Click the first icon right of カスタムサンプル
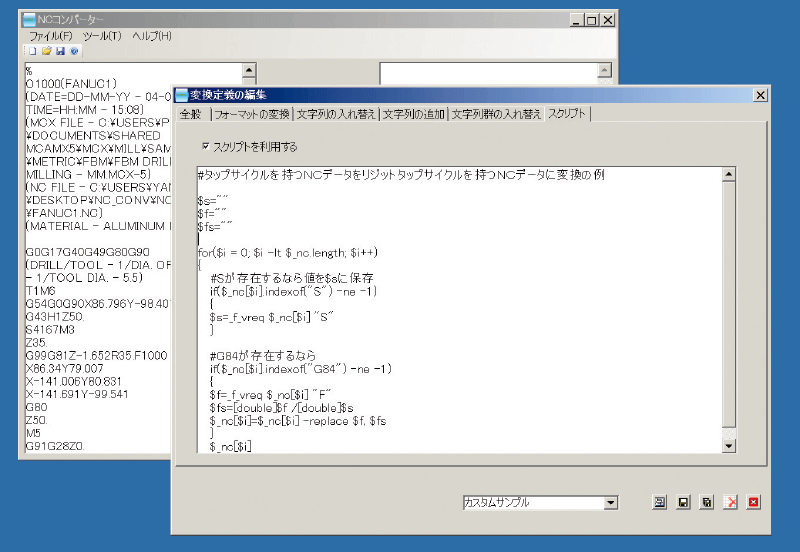The height and width of the screenshot is (552, 800). [660, 502]
